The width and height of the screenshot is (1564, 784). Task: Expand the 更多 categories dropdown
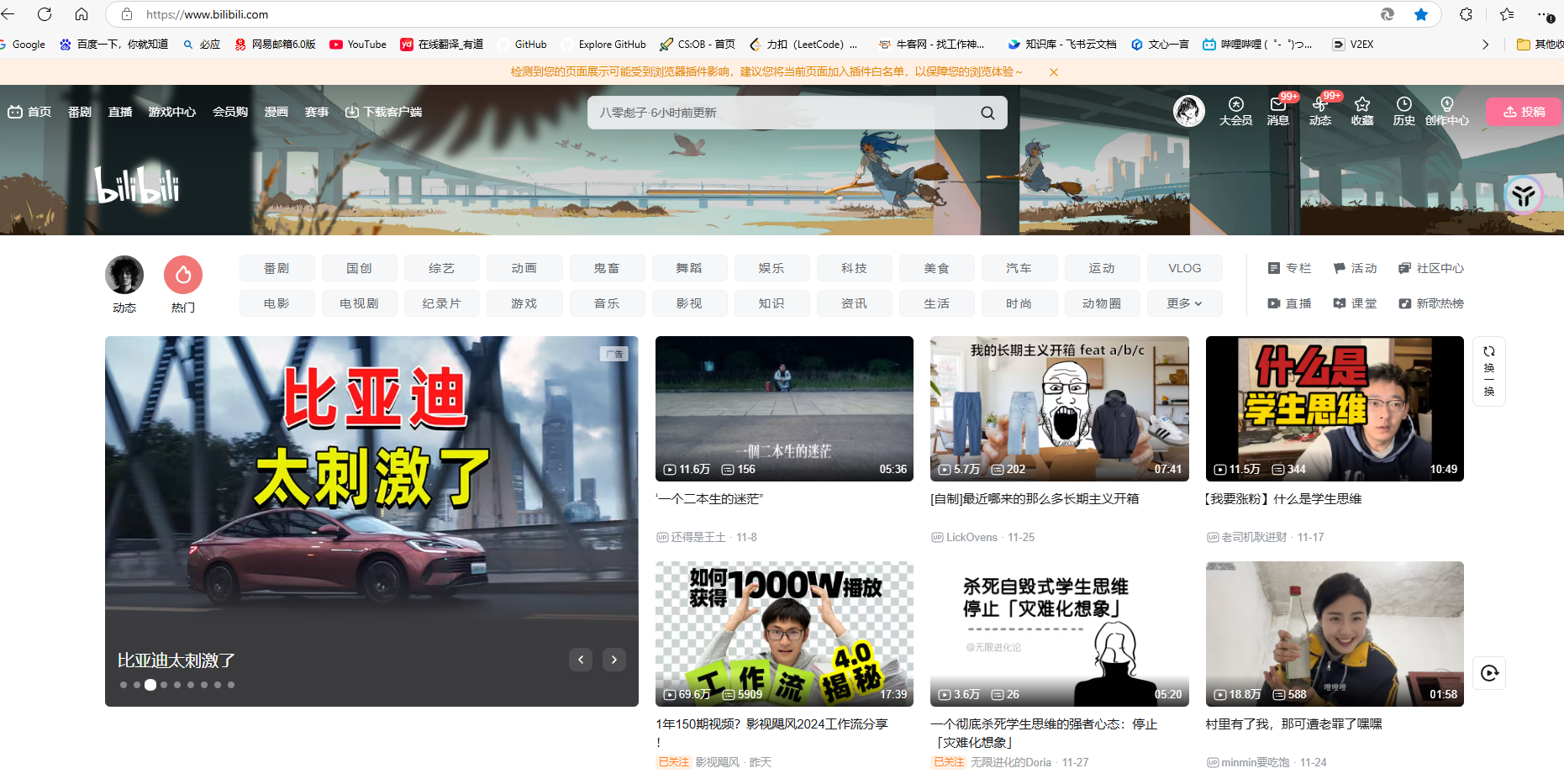pyautogui.click(x=1184, y=303)
